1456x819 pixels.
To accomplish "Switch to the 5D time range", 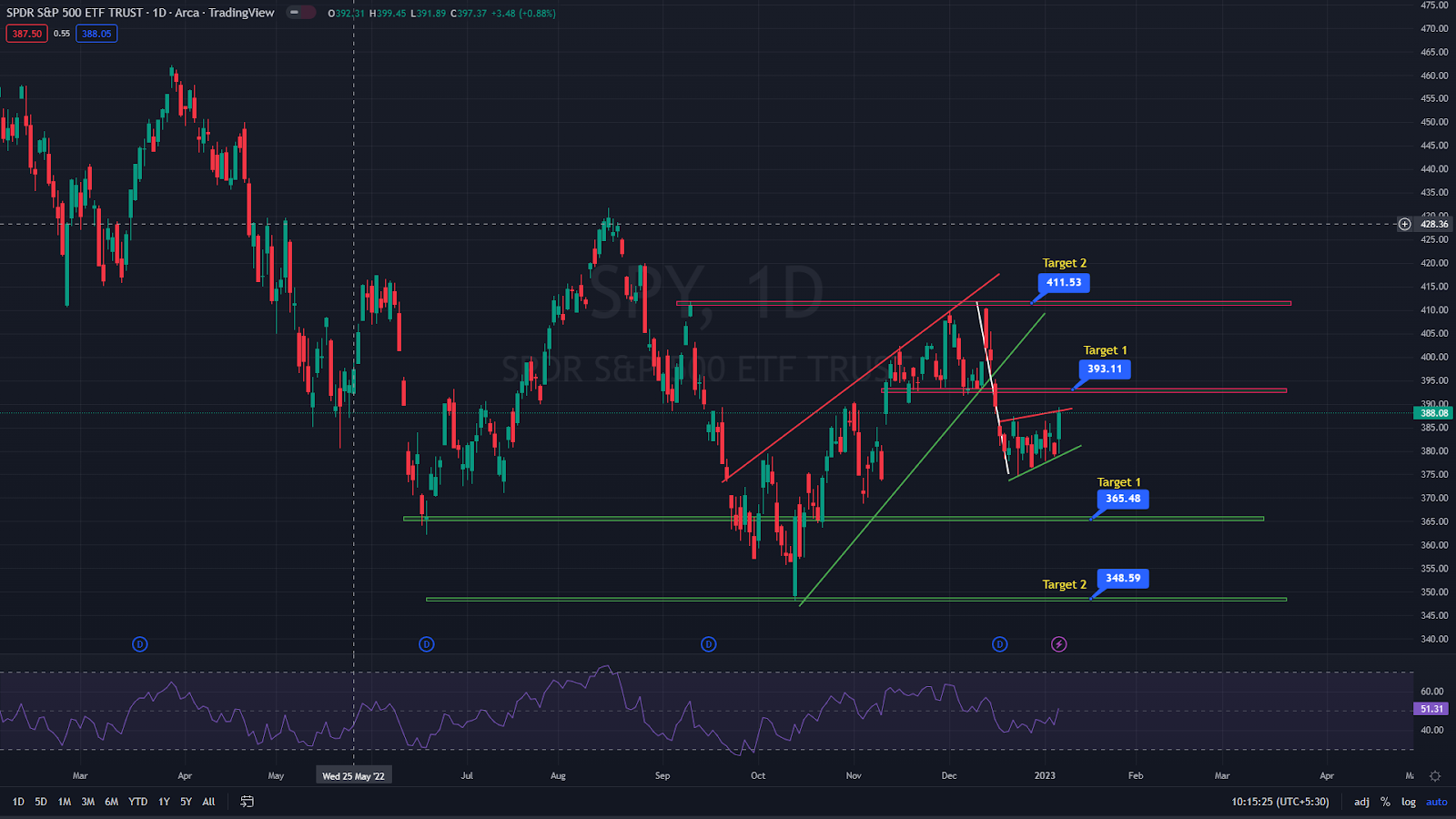I will [x=41, y=802].
